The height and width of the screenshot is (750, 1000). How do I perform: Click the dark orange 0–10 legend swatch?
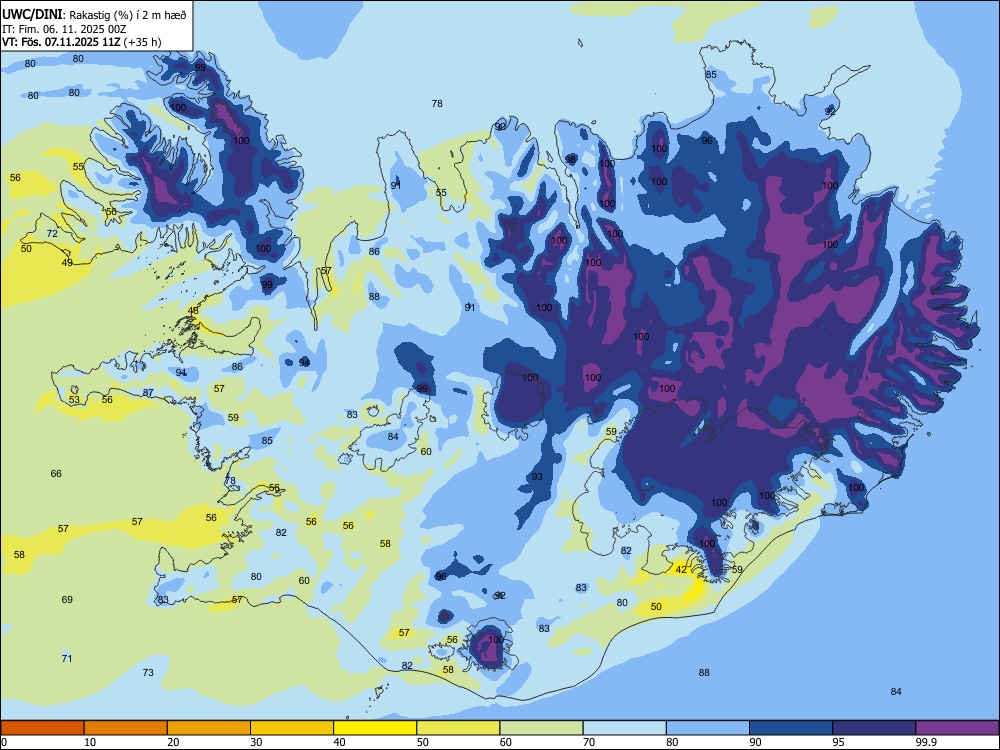[x=42, y=728]
